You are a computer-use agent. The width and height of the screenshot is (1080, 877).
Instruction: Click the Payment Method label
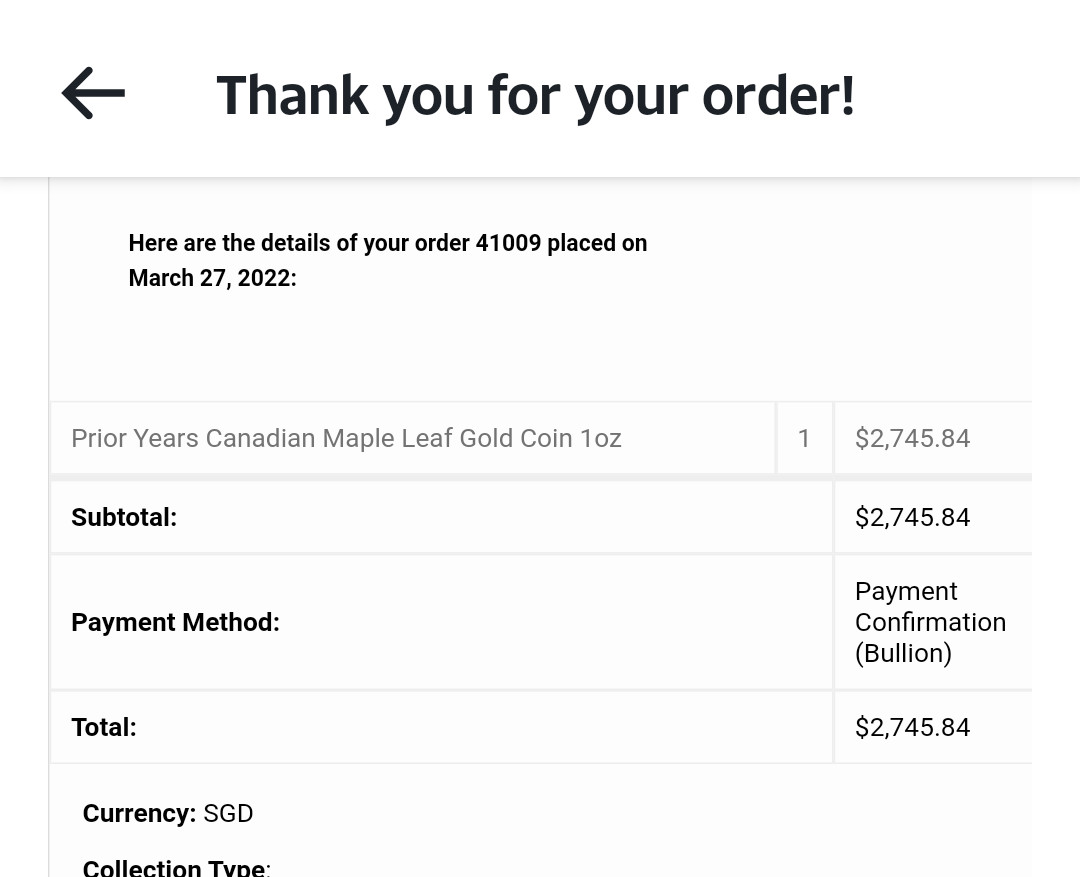175,622
